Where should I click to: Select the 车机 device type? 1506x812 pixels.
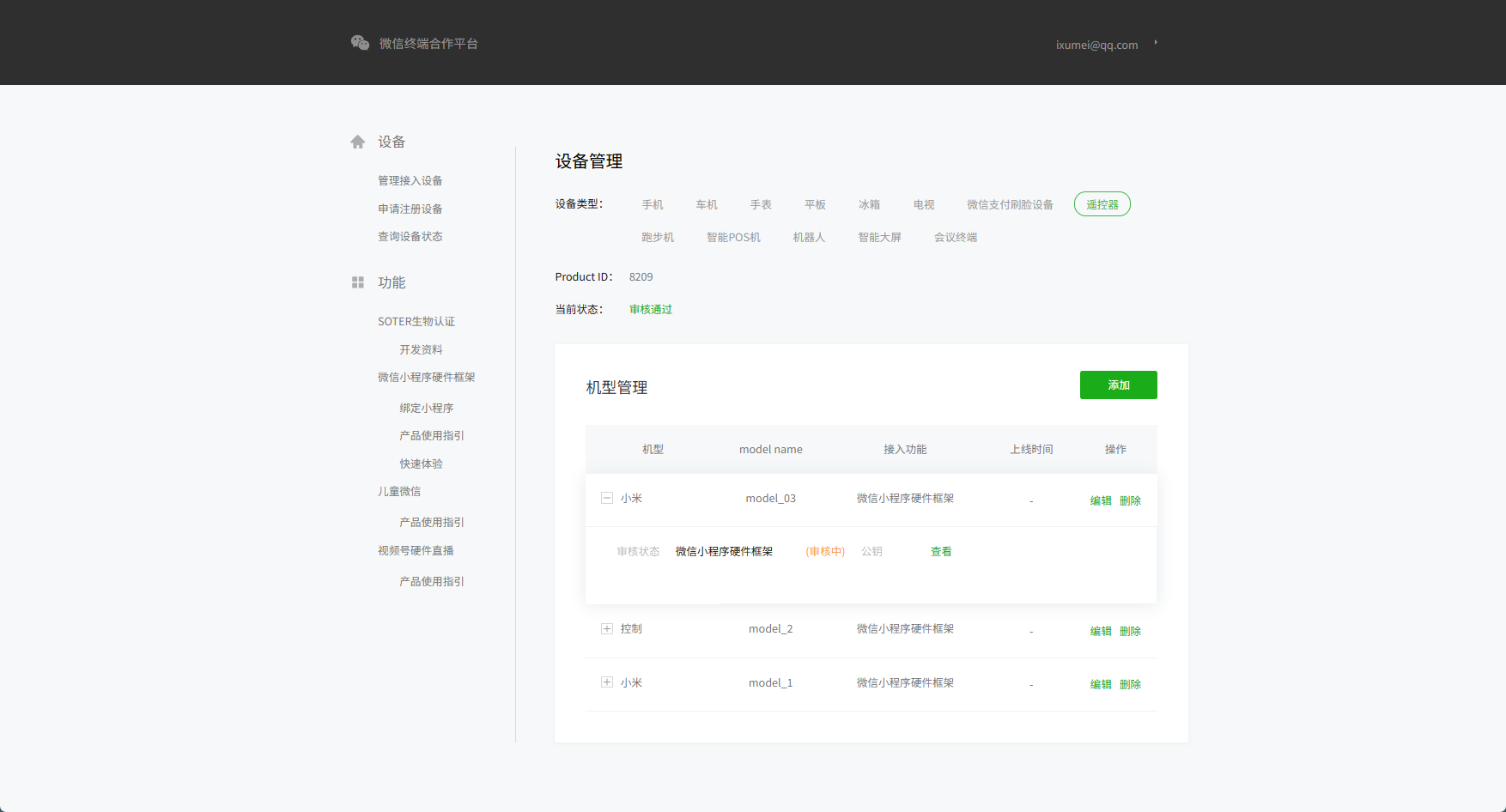pyautogui.click(x=707, y=204)
